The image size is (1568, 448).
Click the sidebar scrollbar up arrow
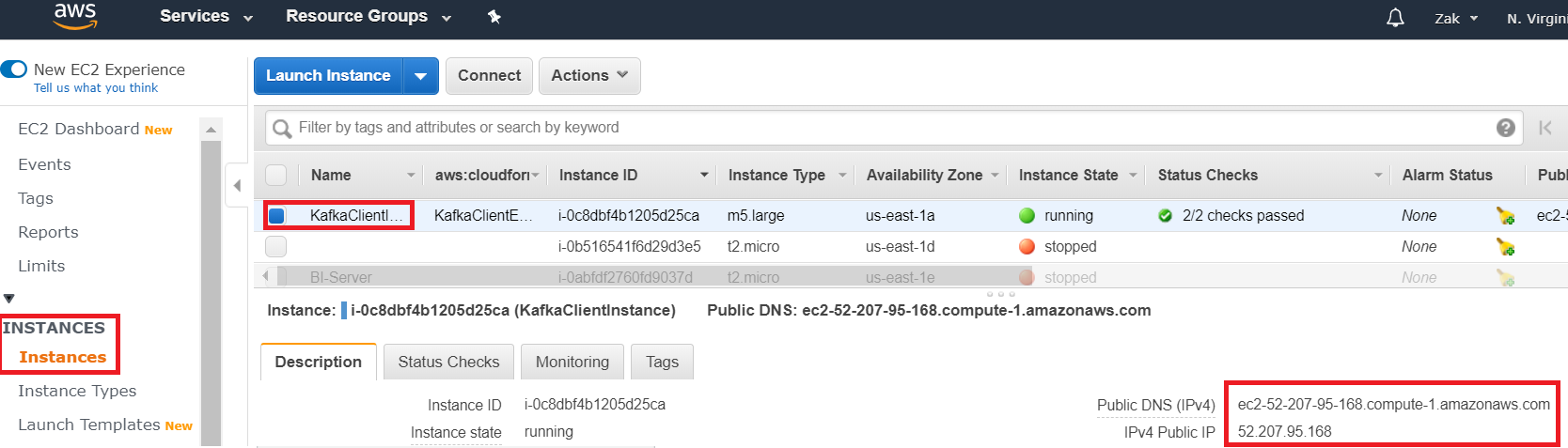[x=211, y=130]
